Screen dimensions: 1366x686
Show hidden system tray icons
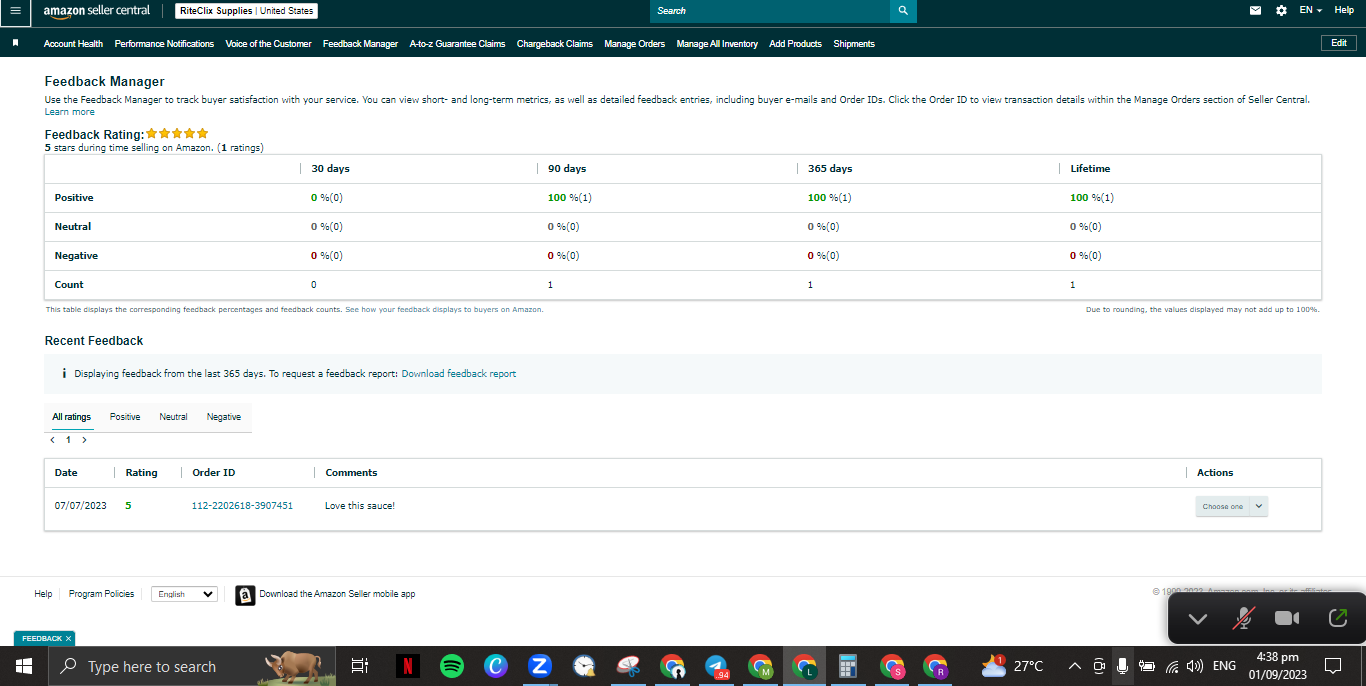pyautogui.click(x=1075, y=666)
